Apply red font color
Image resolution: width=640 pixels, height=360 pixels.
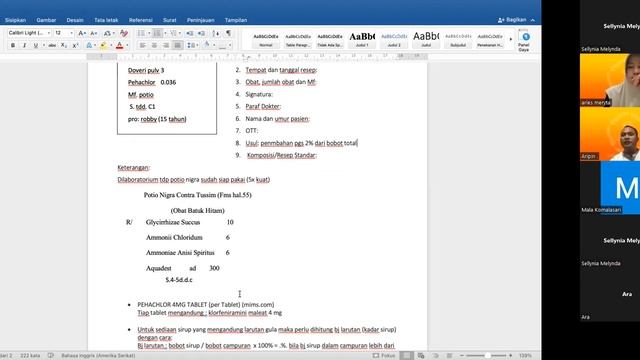(120, 45)
